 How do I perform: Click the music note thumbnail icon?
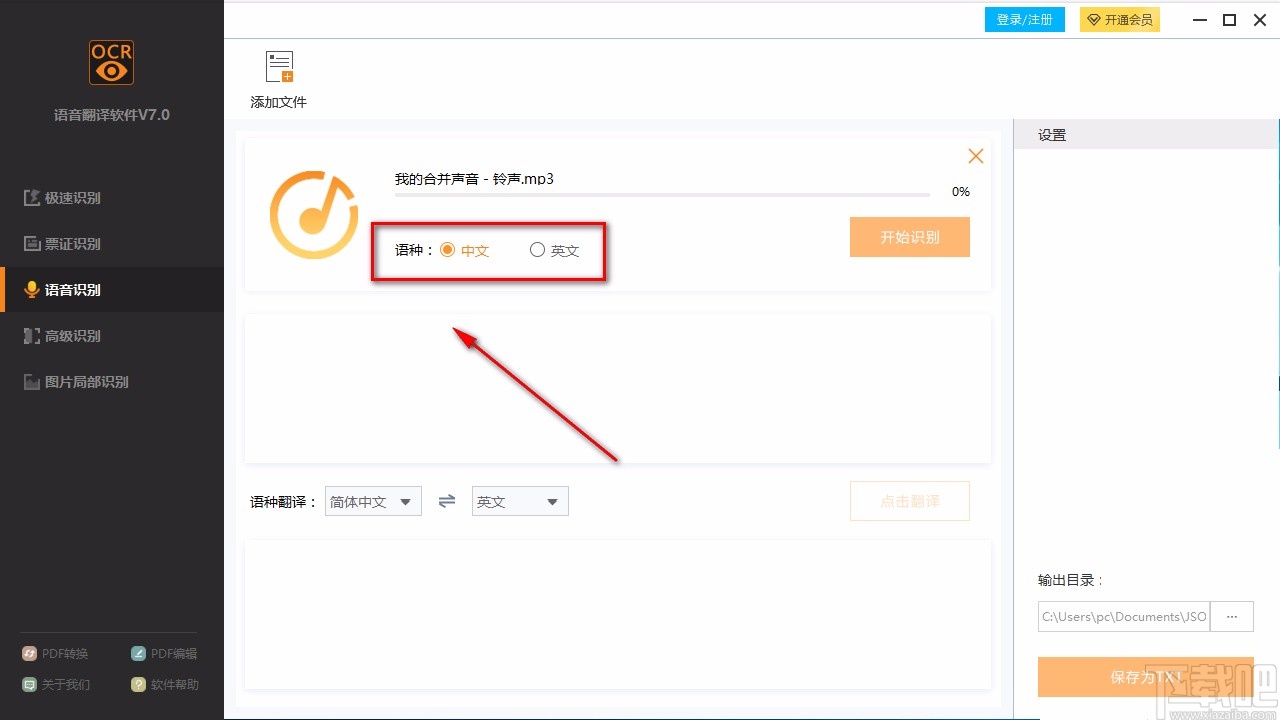[313, 213]
